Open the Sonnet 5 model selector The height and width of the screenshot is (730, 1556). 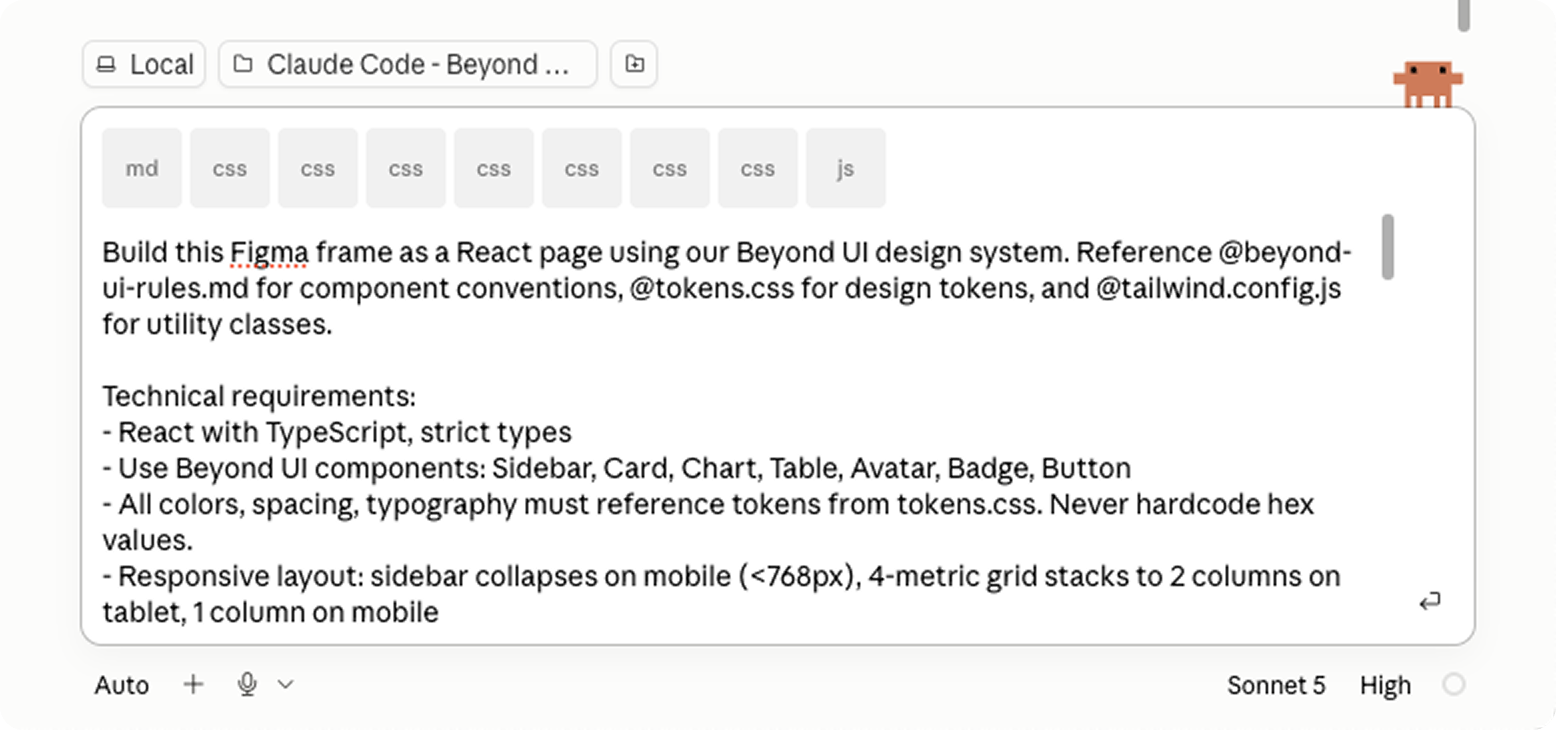click(1276, 685)
